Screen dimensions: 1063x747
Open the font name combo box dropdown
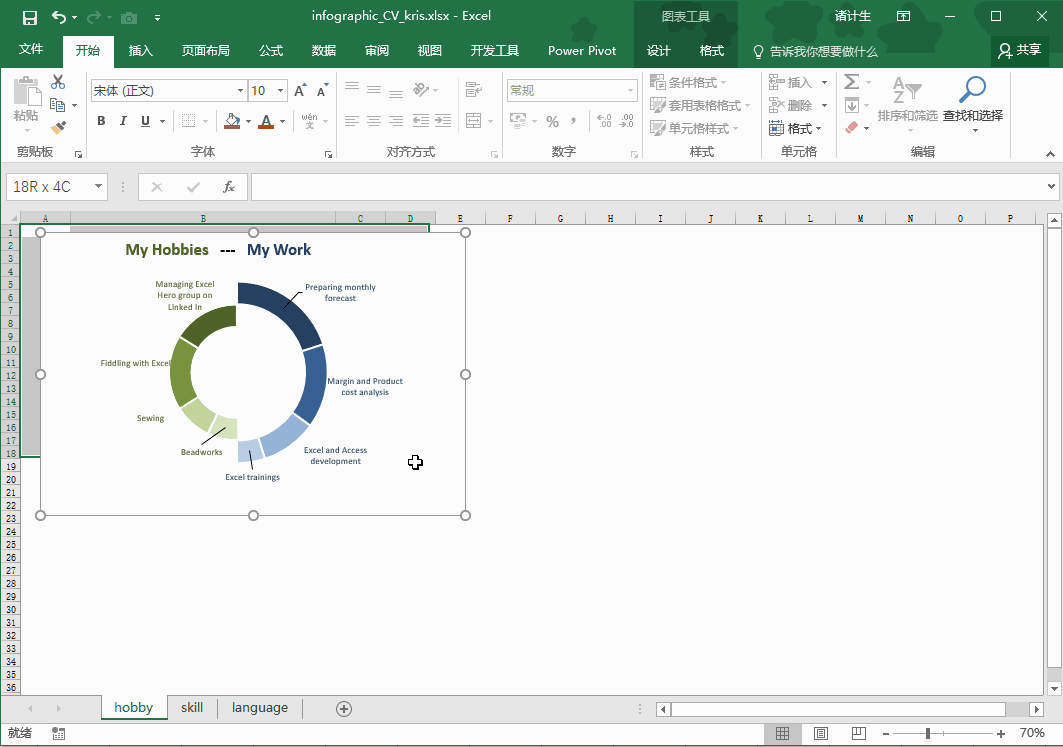(x=240, y=90)
